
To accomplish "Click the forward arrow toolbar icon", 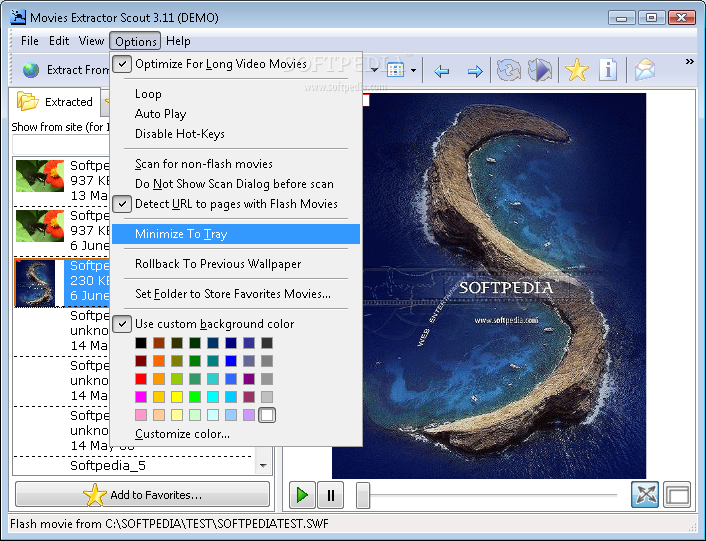I will (x=475, y=71).
